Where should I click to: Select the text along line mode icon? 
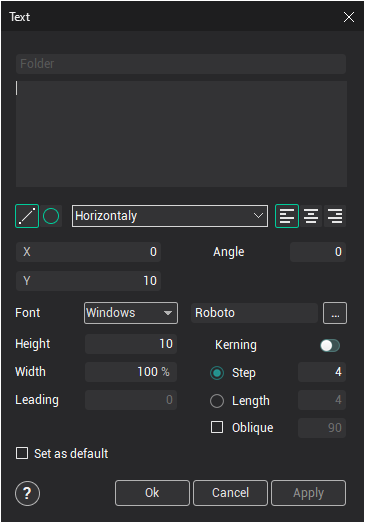point(27,216)
